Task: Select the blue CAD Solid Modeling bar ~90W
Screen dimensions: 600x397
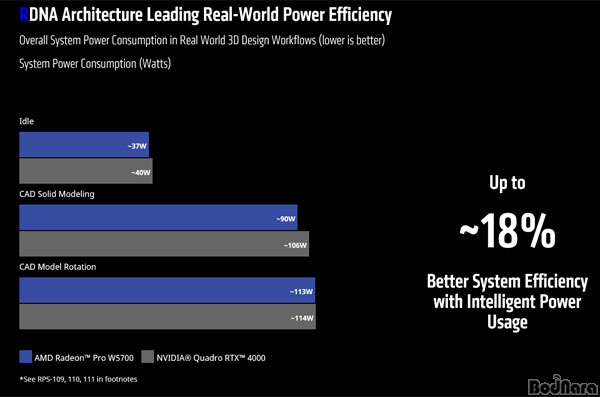Action: pos(158,217)
